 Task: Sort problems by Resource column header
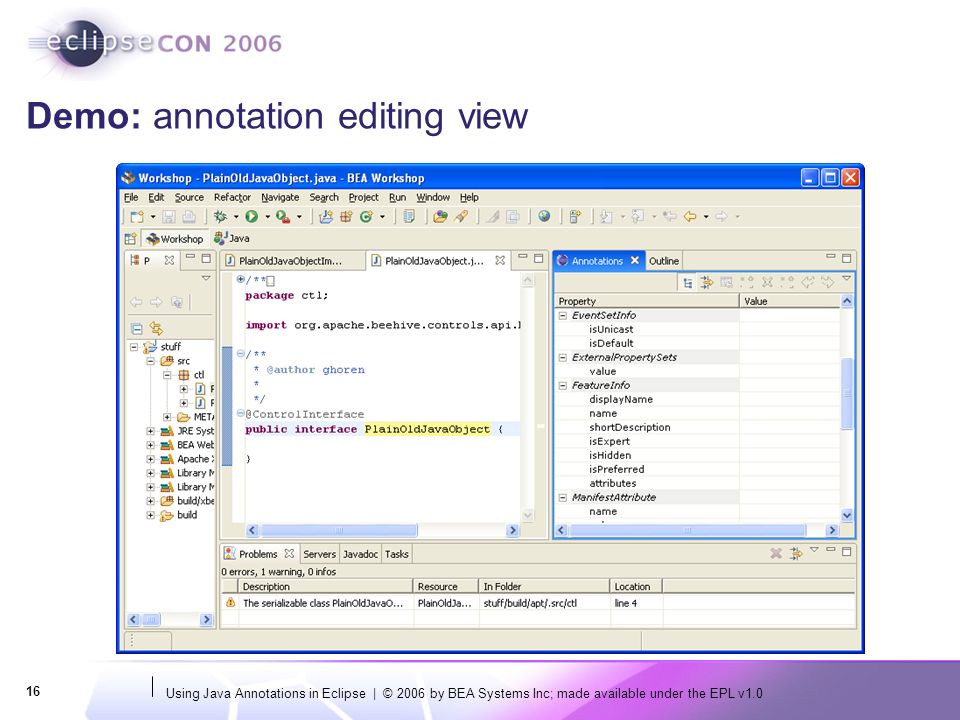446,587
